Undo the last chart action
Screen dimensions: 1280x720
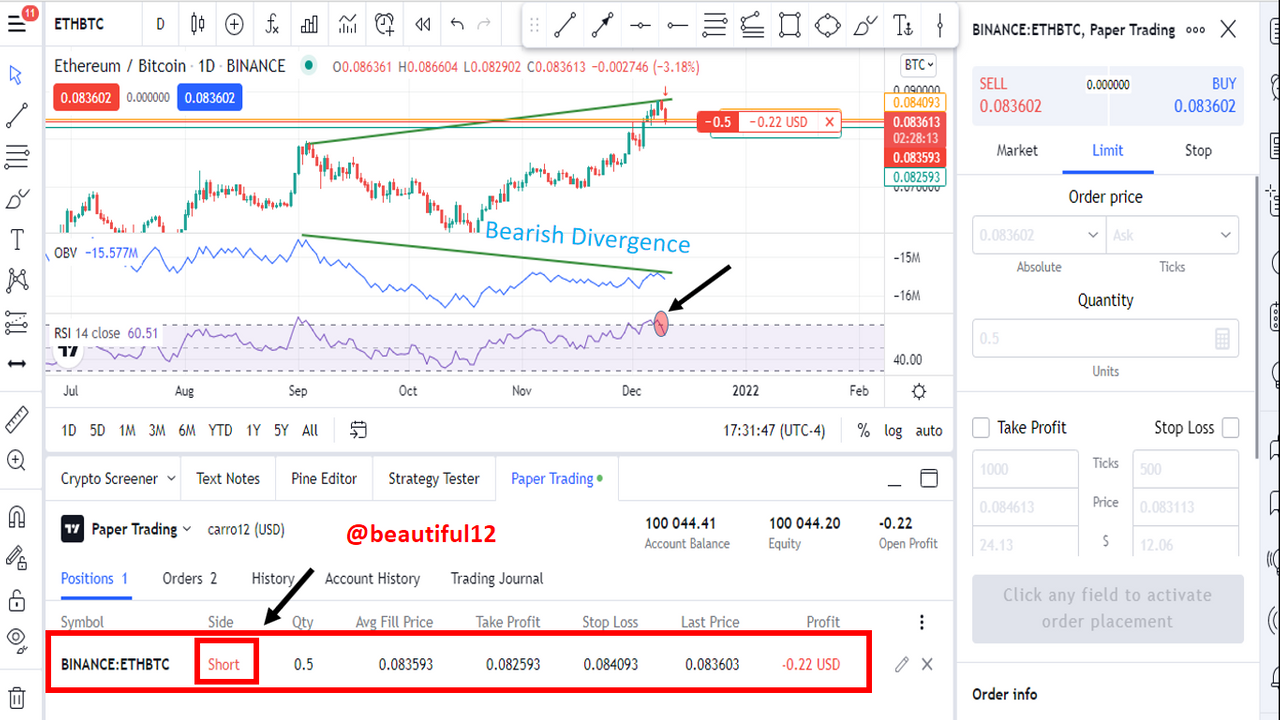click(458, 24)
